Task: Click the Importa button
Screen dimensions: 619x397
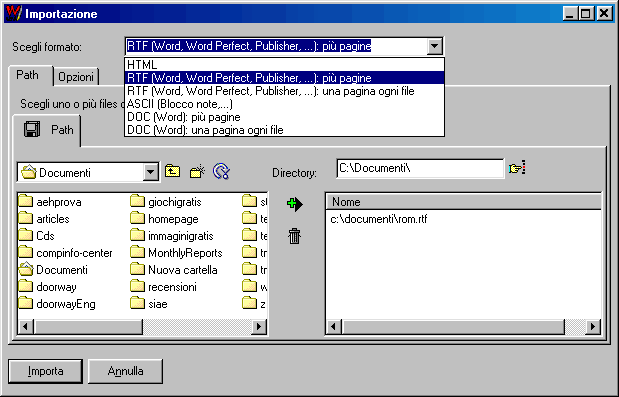Action: pyautogui.click(x=45, y=371)
